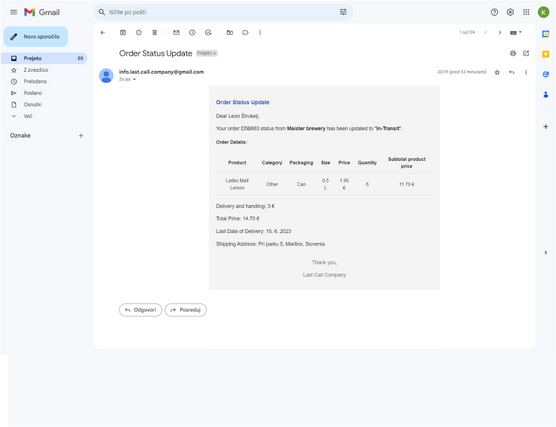This screenshot has height=427, width=556.
Task: Click Odgovori reply button
Action: [140, 310]
